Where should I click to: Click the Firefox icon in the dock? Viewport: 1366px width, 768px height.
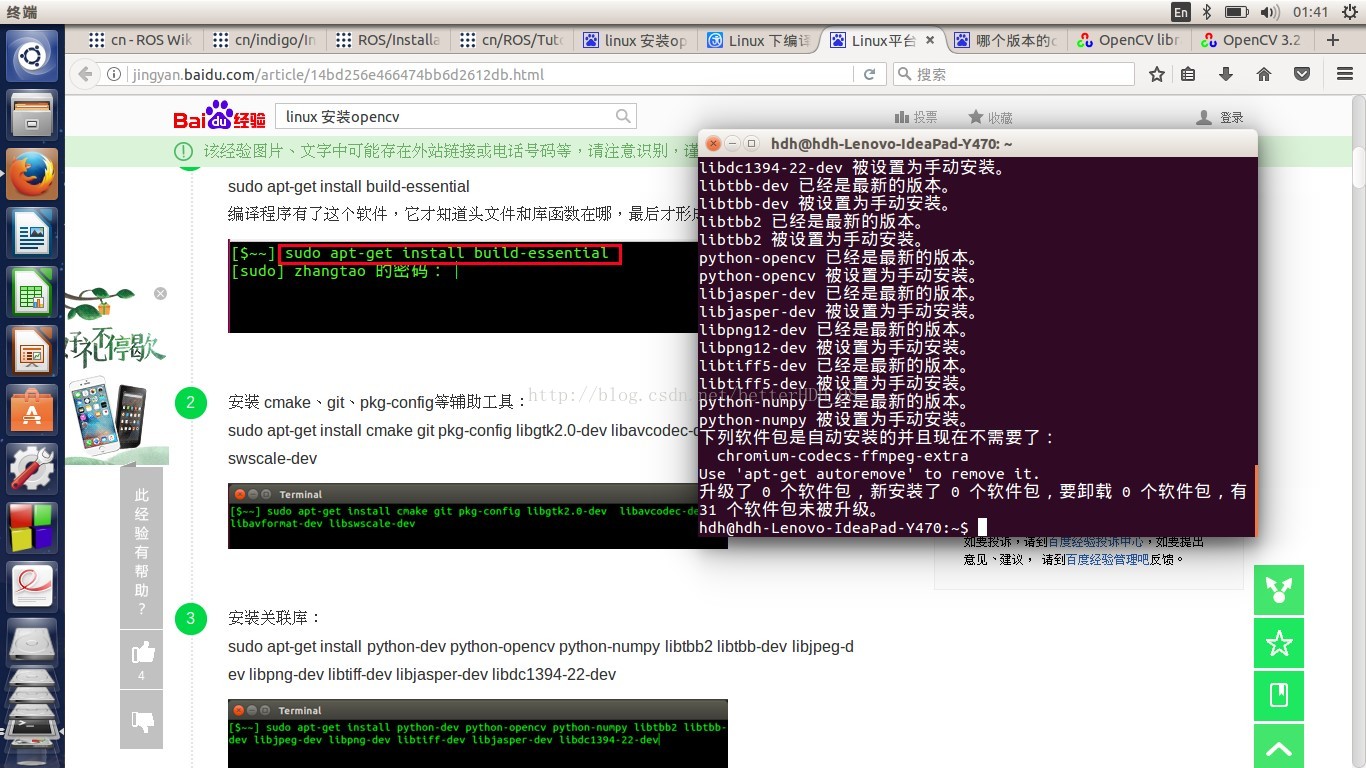pos(32,176)
